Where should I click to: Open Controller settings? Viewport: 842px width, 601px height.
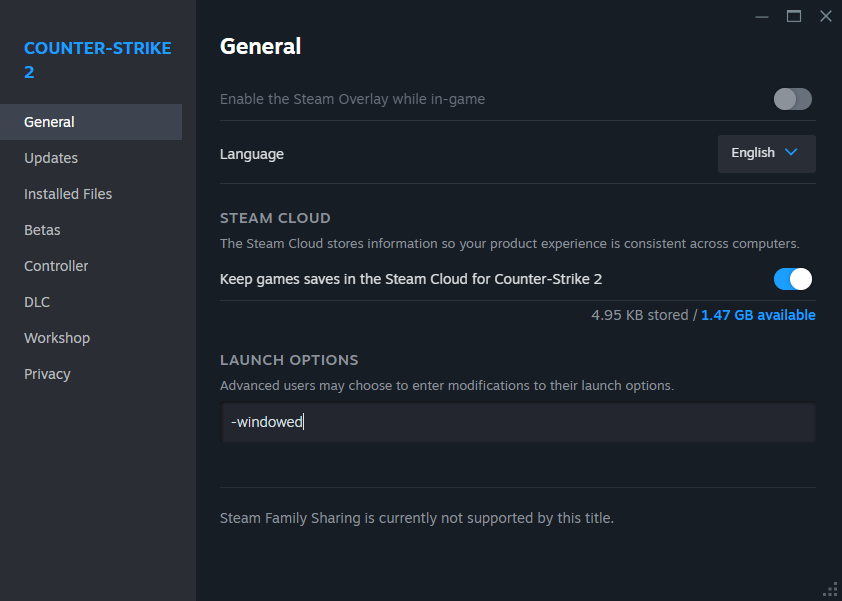click(x=56, y=266)
